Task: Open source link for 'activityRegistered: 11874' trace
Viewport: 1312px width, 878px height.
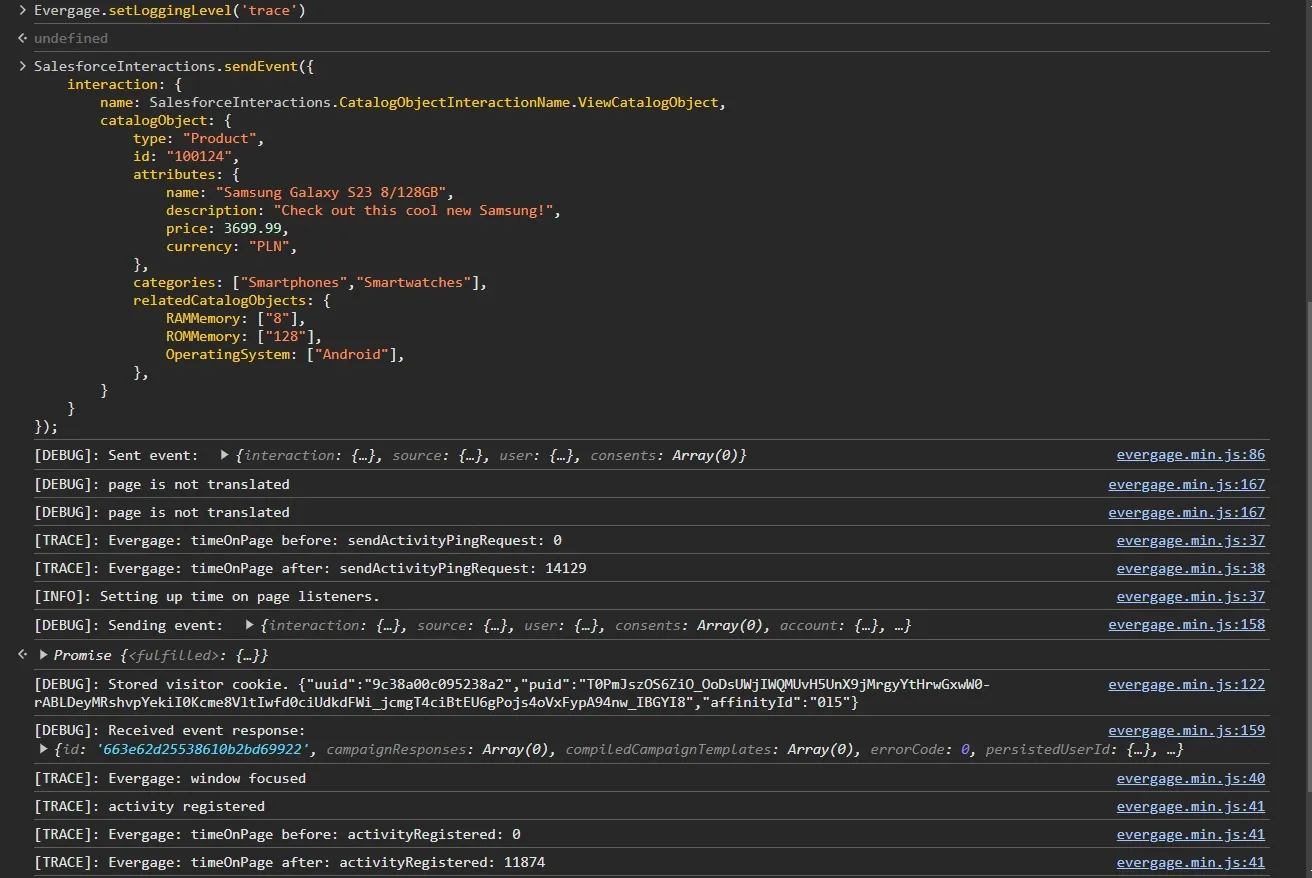Action: (x=1190, y=862)
